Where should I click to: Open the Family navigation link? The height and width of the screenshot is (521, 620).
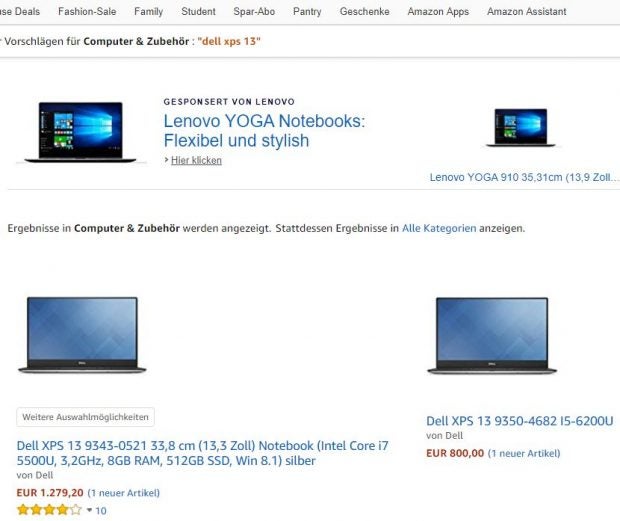point(148,11)
